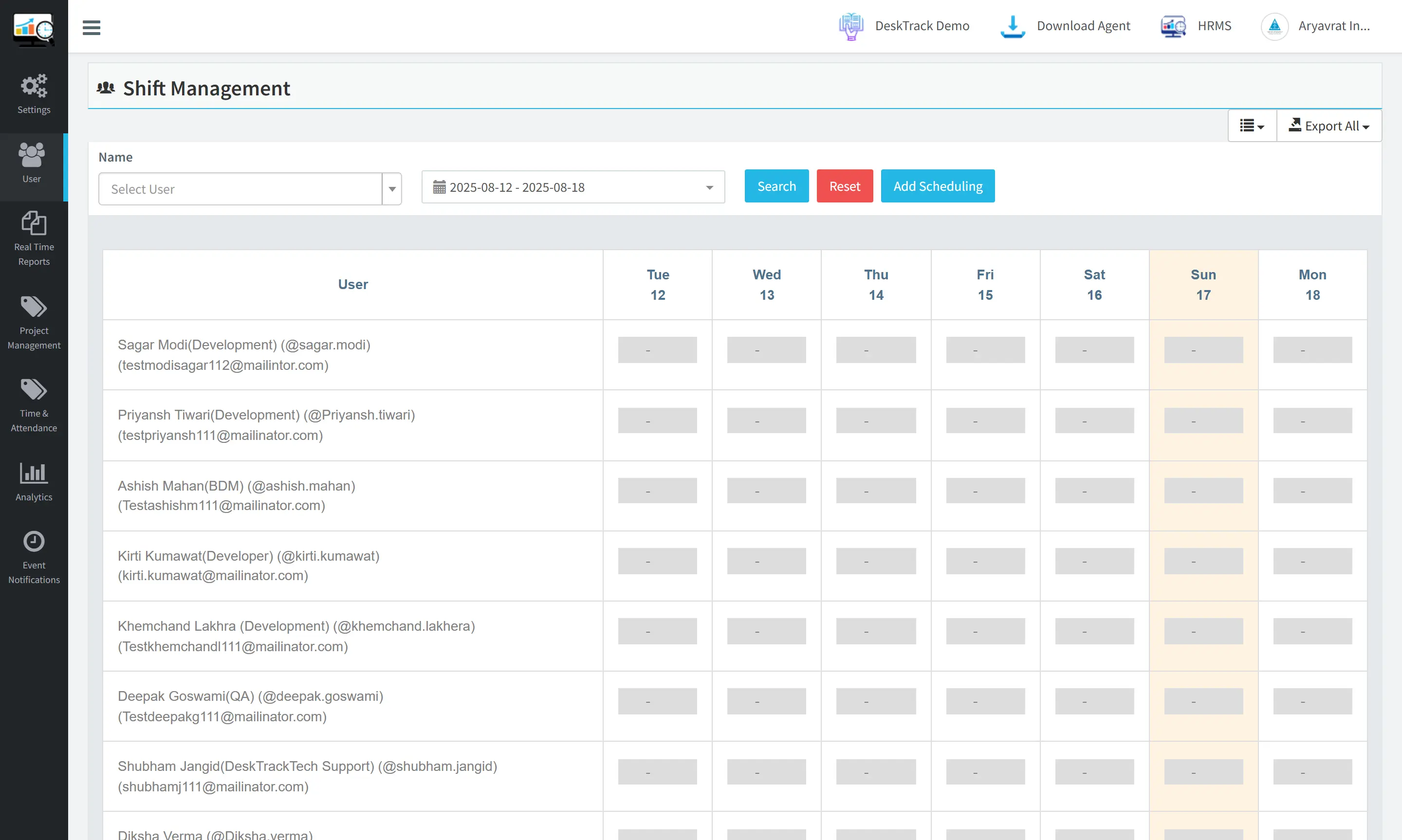
Task: Click the Add Scheduling button
Action: pos(937,185)
